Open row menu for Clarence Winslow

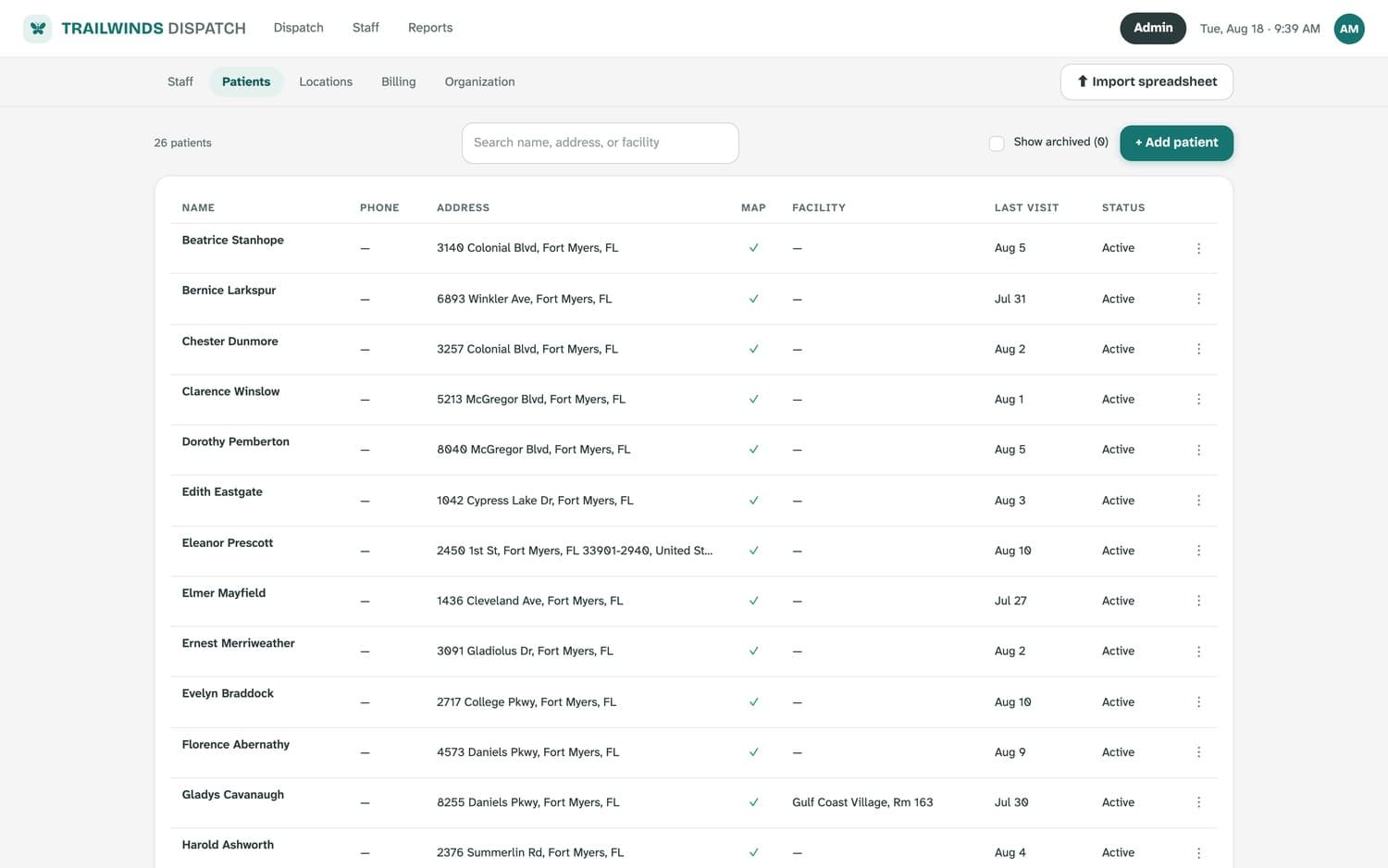(1198, 399)
